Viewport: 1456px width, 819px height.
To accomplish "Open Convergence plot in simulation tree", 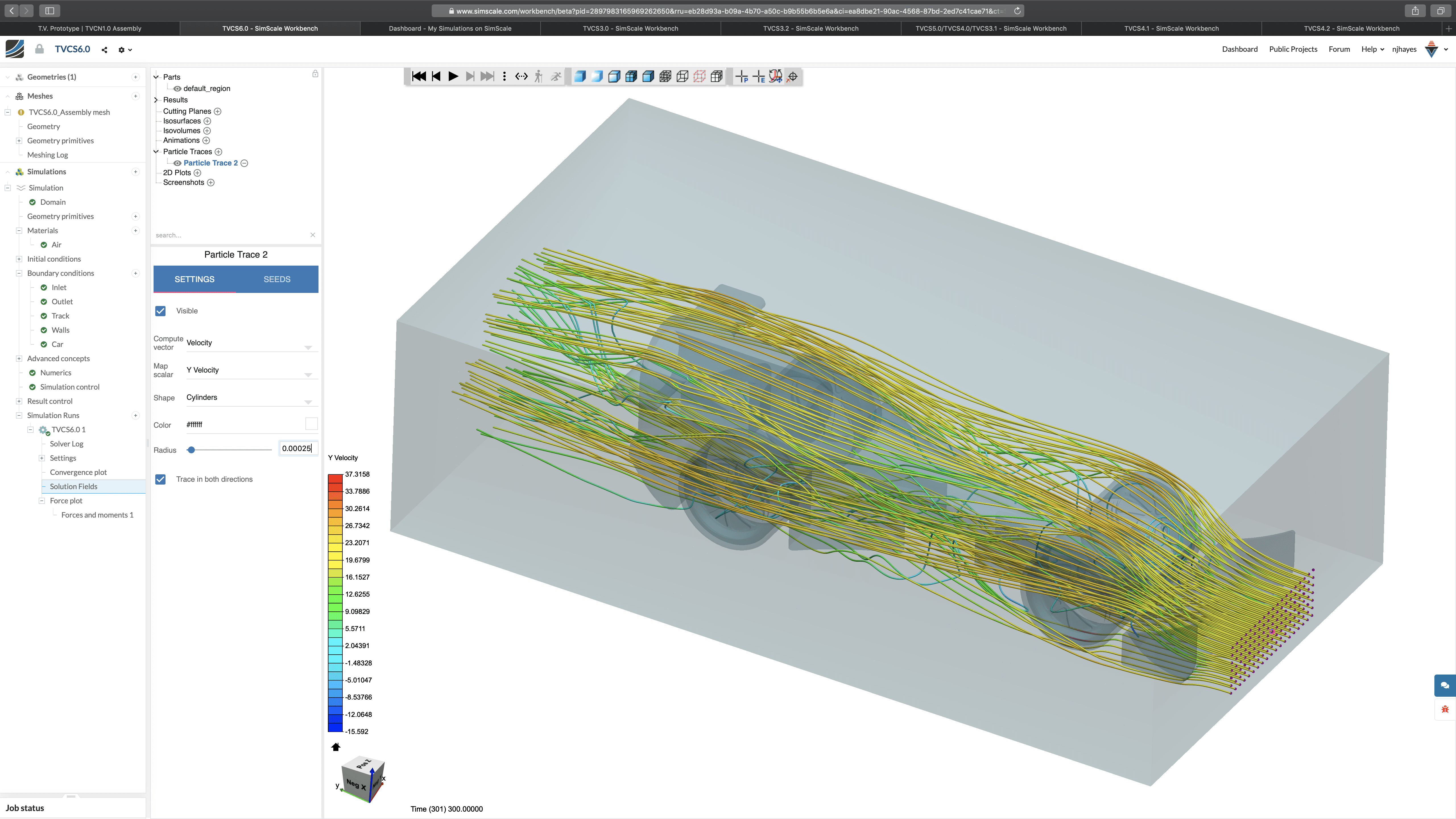I will (x=78, y=472).
